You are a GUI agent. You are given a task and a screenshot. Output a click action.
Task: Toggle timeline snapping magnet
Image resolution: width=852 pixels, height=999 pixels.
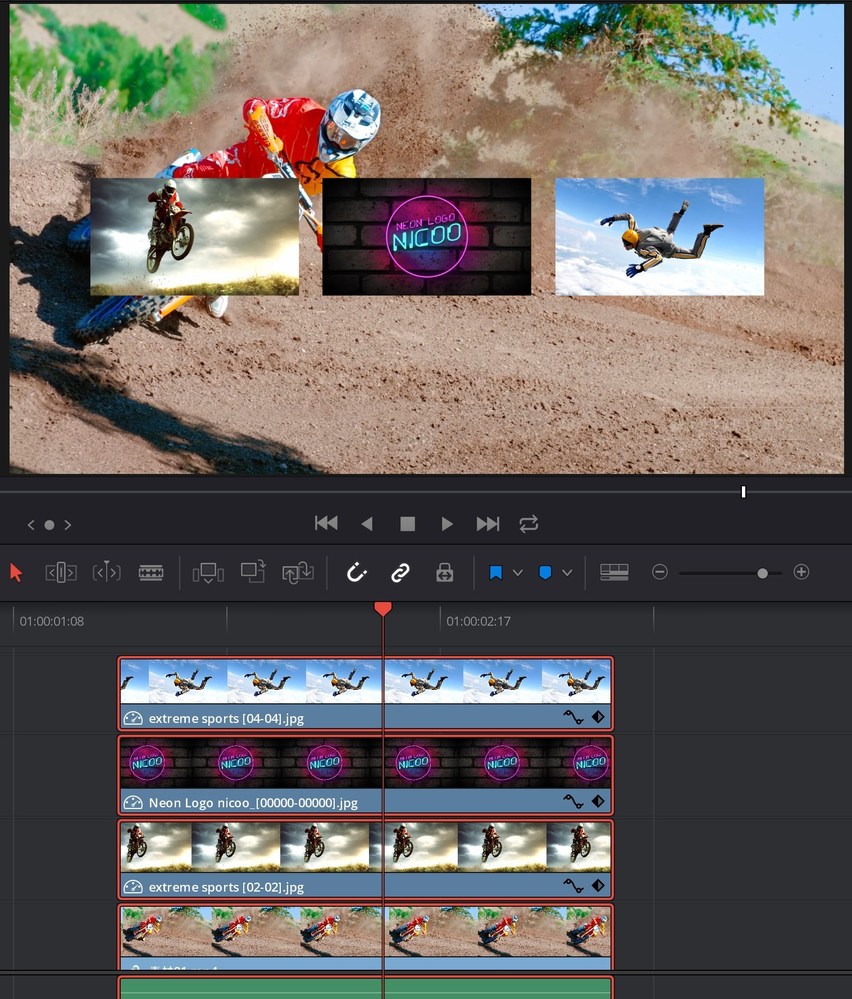[356, 573]
